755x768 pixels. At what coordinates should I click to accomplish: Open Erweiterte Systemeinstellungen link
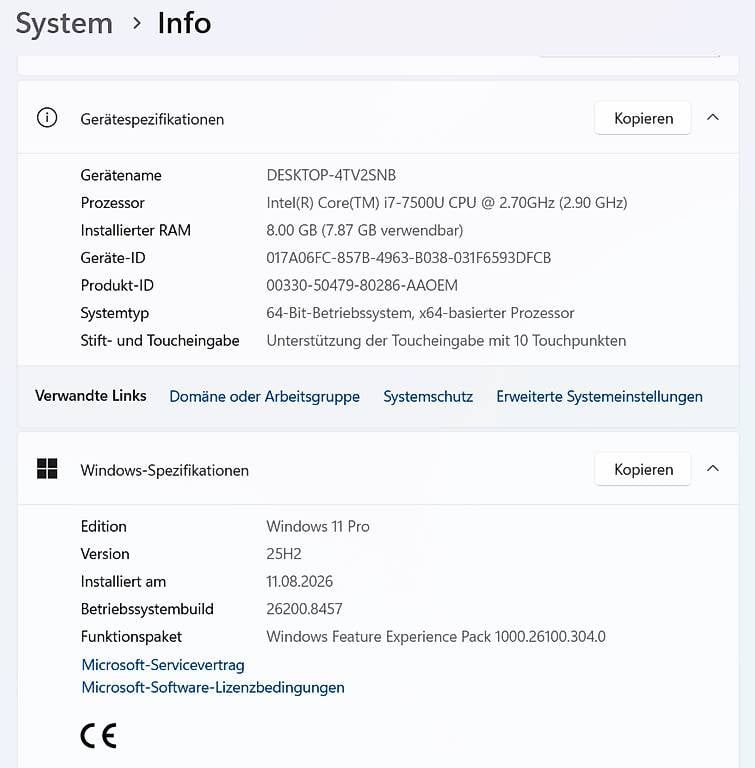click(x=600, y=396)
